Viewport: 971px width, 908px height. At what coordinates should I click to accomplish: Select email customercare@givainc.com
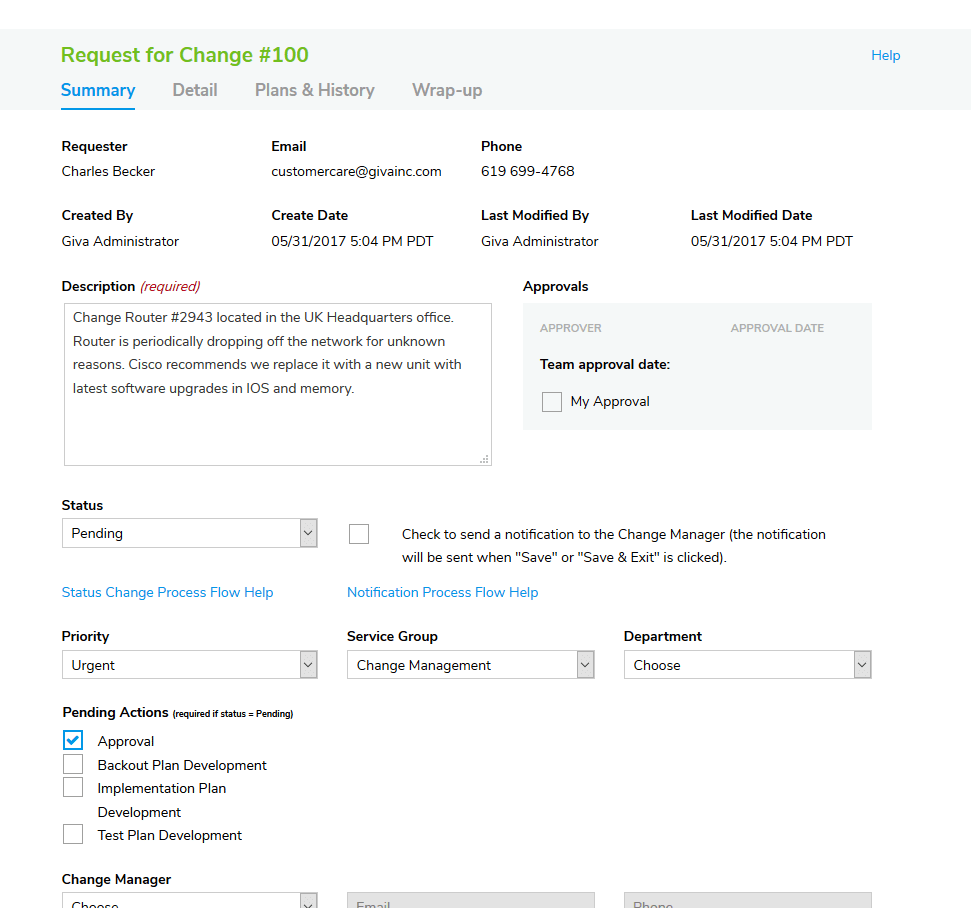point(356,172)
